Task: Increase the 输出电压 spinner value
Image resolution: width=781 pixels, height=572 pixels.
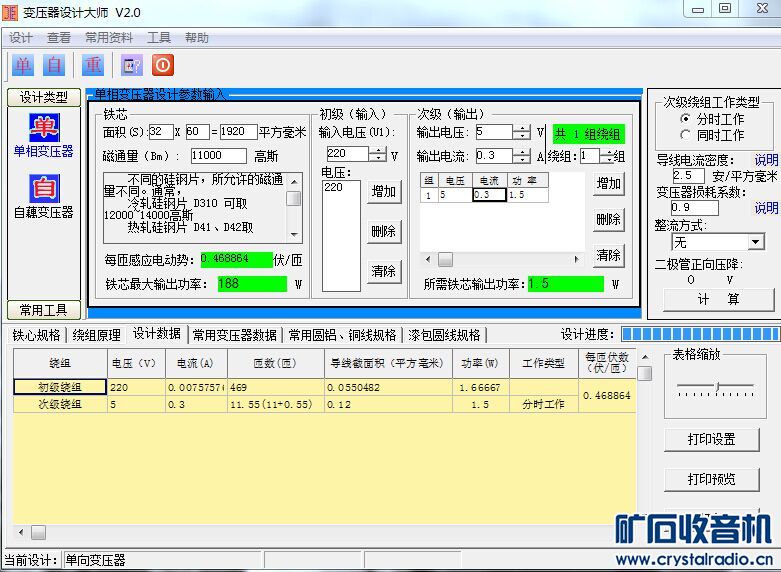Action: (x=521, y=129)
